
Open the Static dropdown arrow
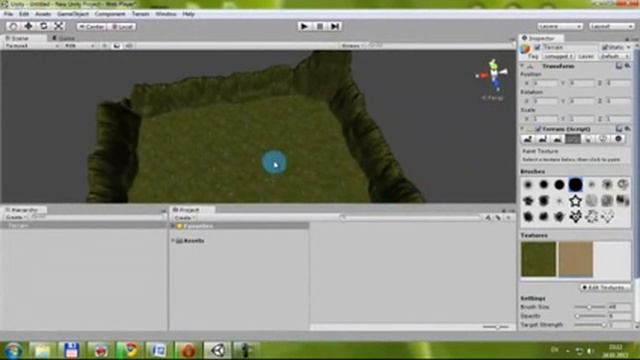(x=629, y=47)
